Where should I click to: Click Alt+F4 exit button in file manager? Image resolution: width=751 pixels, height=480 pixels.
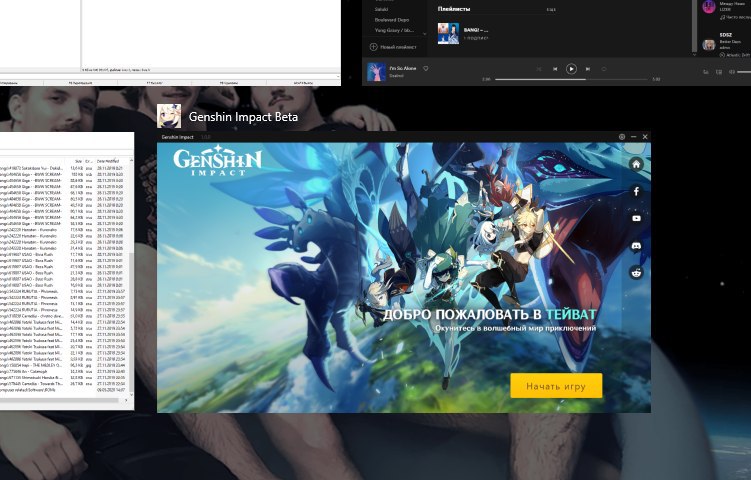[x=303, y=83]
